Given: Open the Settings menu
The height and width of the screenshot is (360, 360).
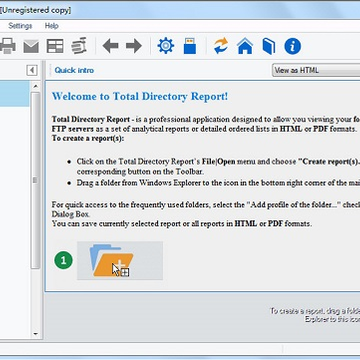Looking at the screenshot, I should click(20, 26).
